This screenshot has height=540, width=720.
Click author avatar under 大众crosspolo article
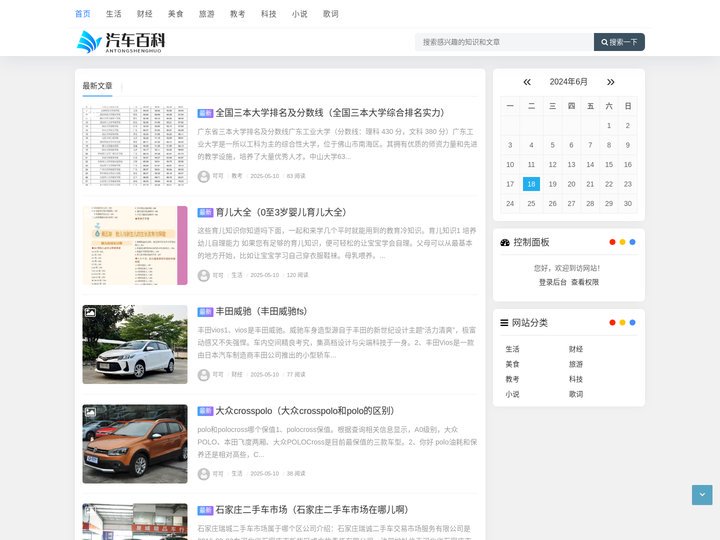tap(203, 474)
